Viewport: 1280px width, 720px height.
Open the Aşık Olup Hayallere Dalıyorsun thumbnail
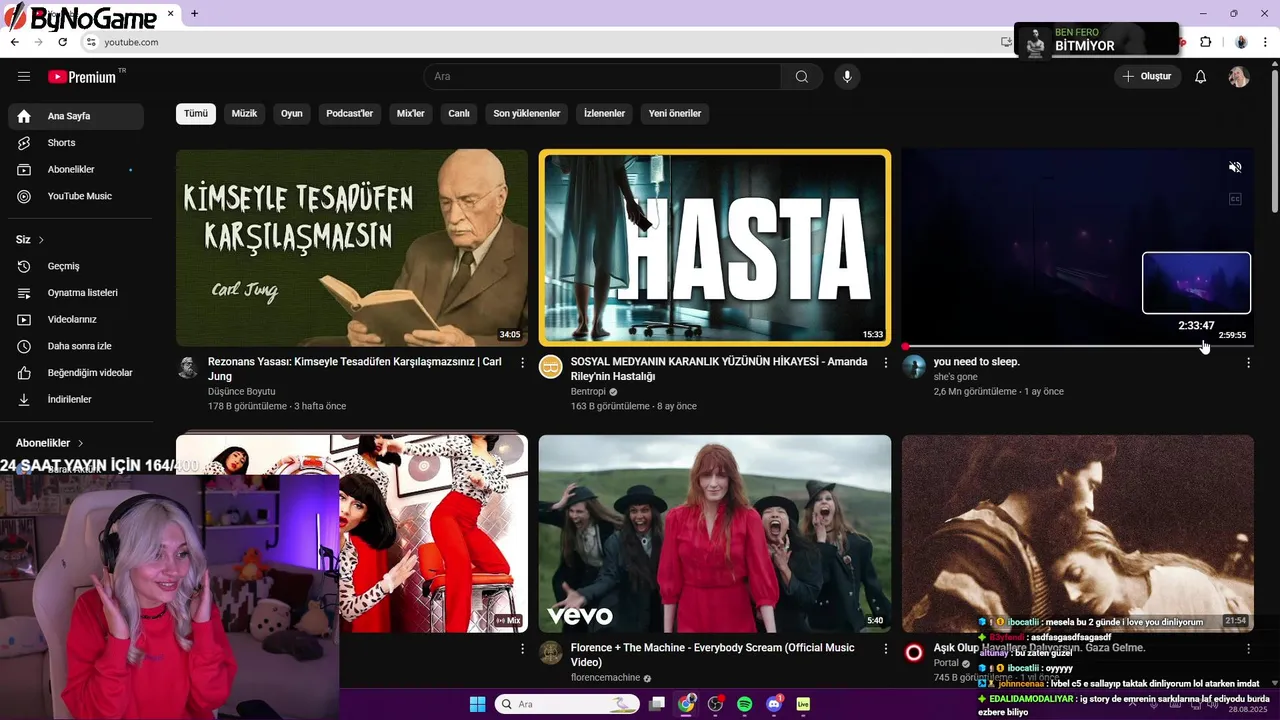point(1077,533)
